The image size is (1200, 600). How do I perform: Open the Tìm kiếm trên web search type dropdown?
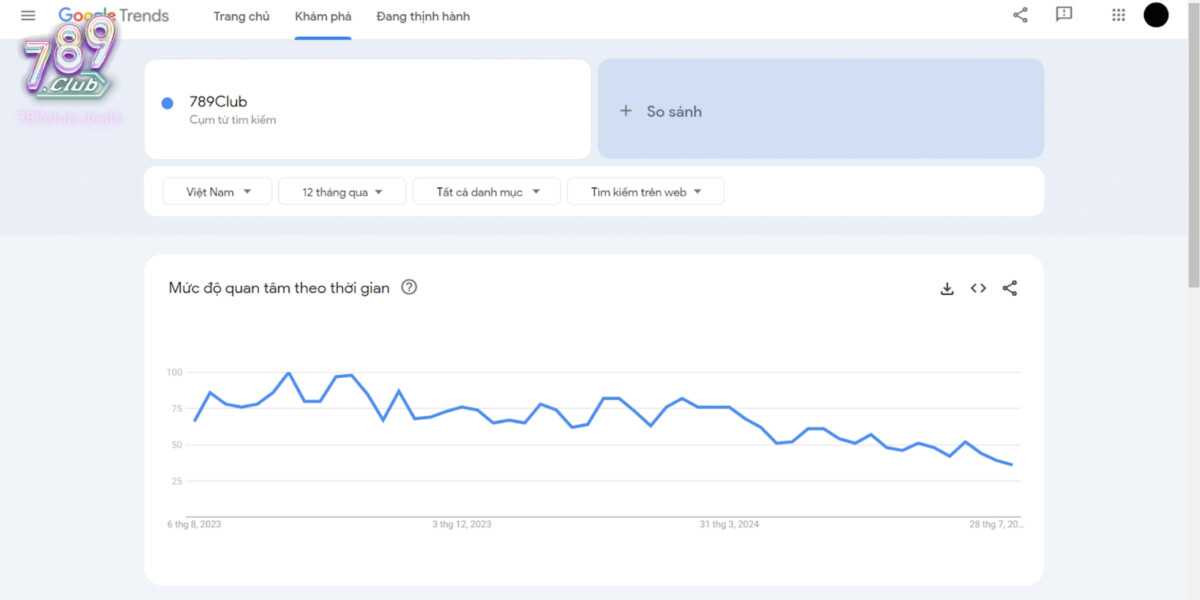(645, 191)
